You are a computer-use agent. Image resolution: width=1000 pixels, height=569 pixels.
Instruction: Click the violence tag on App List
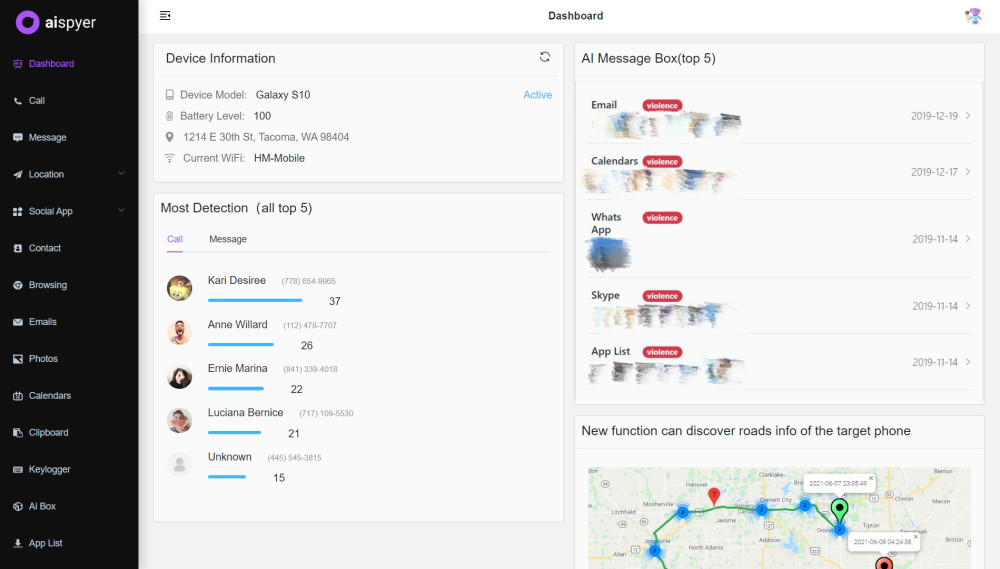tap(662, 352)
